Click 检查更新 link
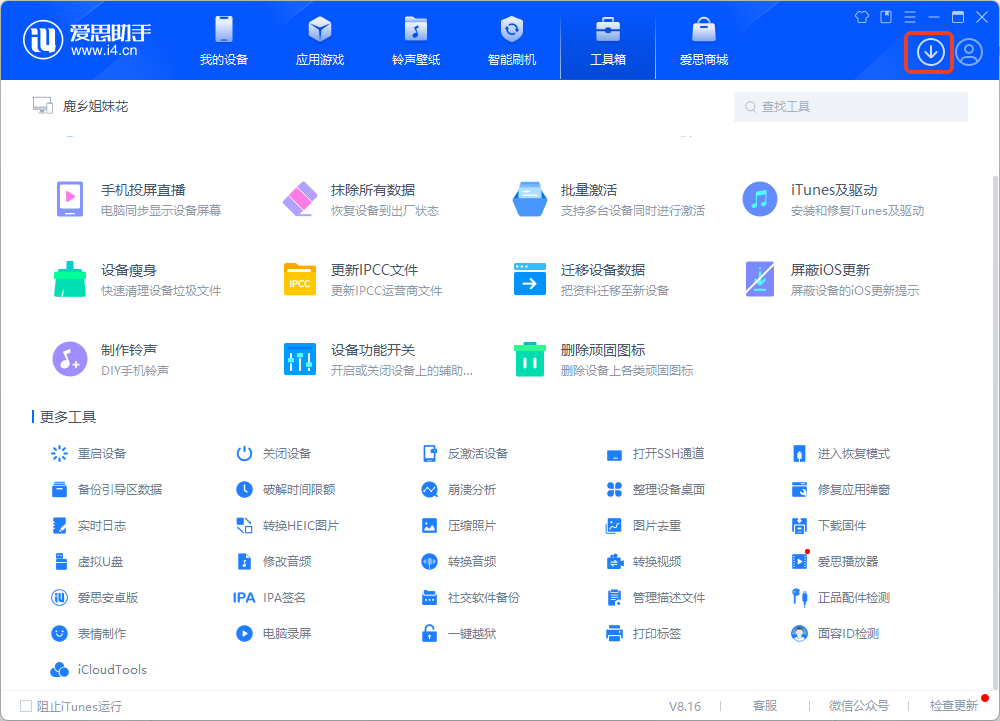The image size is (1000, 721). click(953, 706)
